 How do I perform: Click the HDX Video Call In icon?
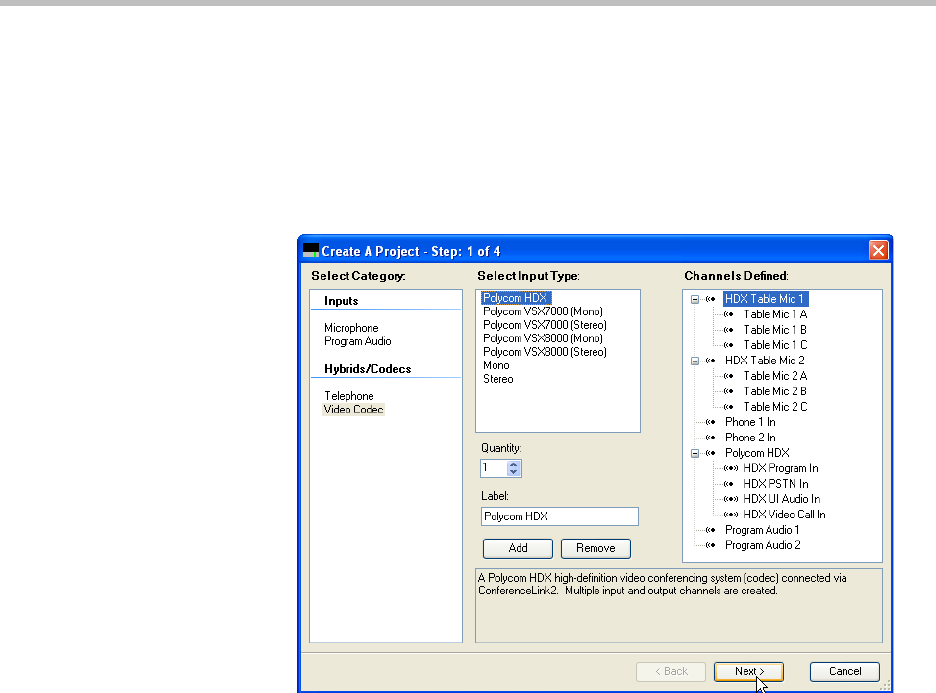[x=730, y=514]
